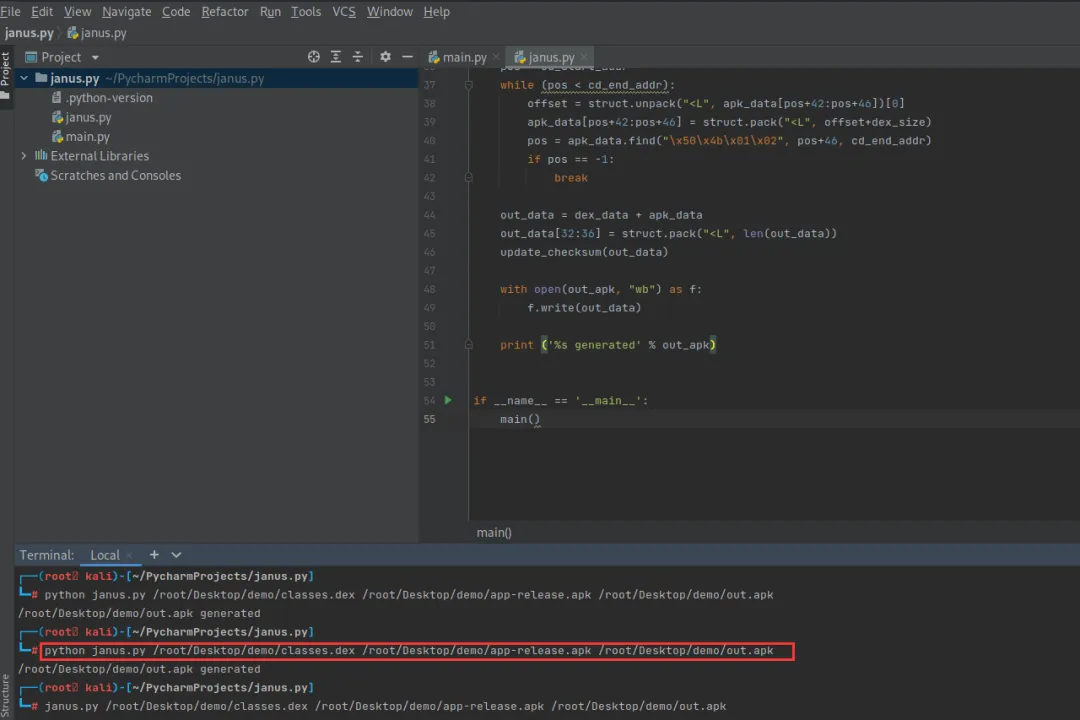The width and height of the screenshot is (1080, 720).
Task: Switch to the main.py editor tab
Action: click(464, 57)
